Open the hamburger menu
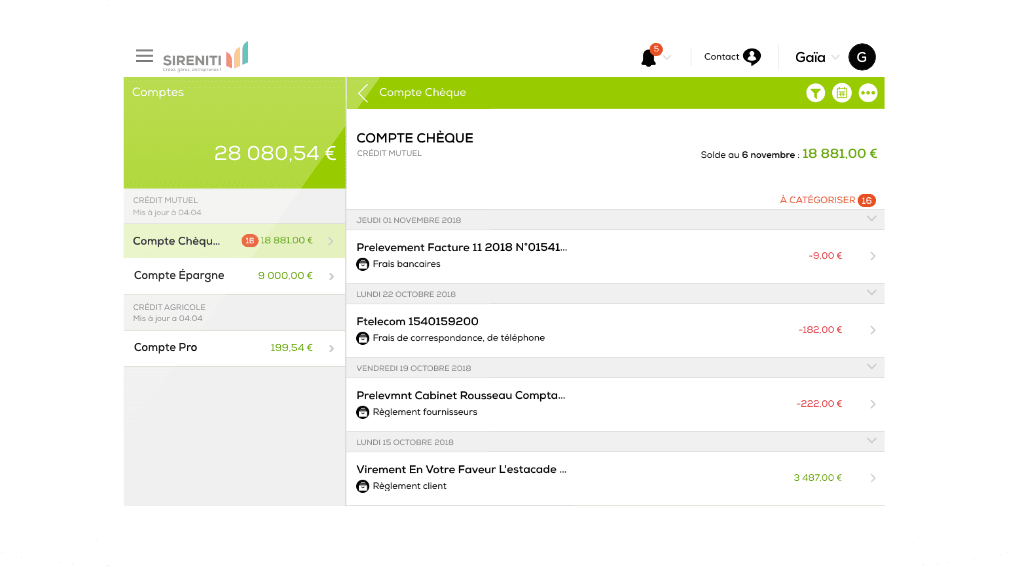Screen dimensions: 1009x567 [x=145, y=56]
